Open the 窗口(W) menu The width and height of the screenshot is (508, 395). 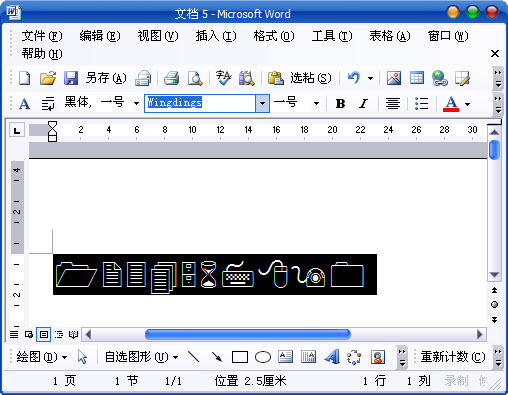(x=448, y=36)
